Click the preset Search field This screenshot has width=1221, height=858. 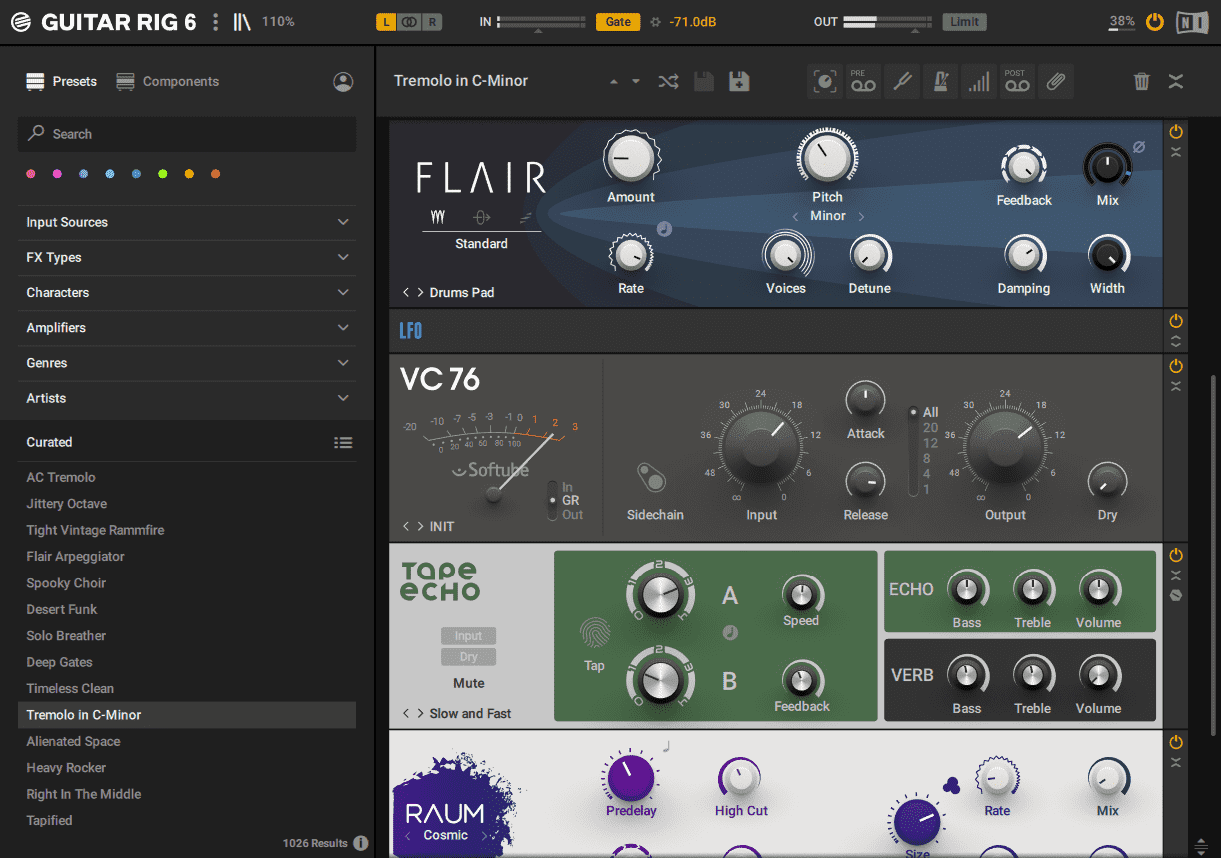click(187, 134)
